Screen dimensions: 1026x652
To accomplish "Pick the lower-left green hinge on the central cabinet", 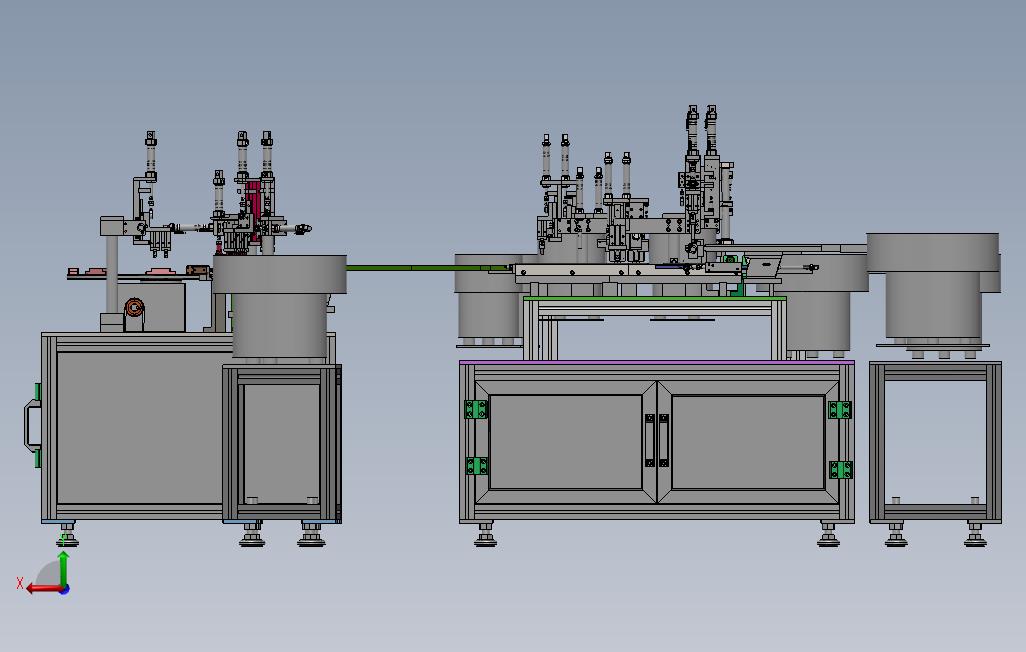I will pyautogui.click(x=476, y=465).
